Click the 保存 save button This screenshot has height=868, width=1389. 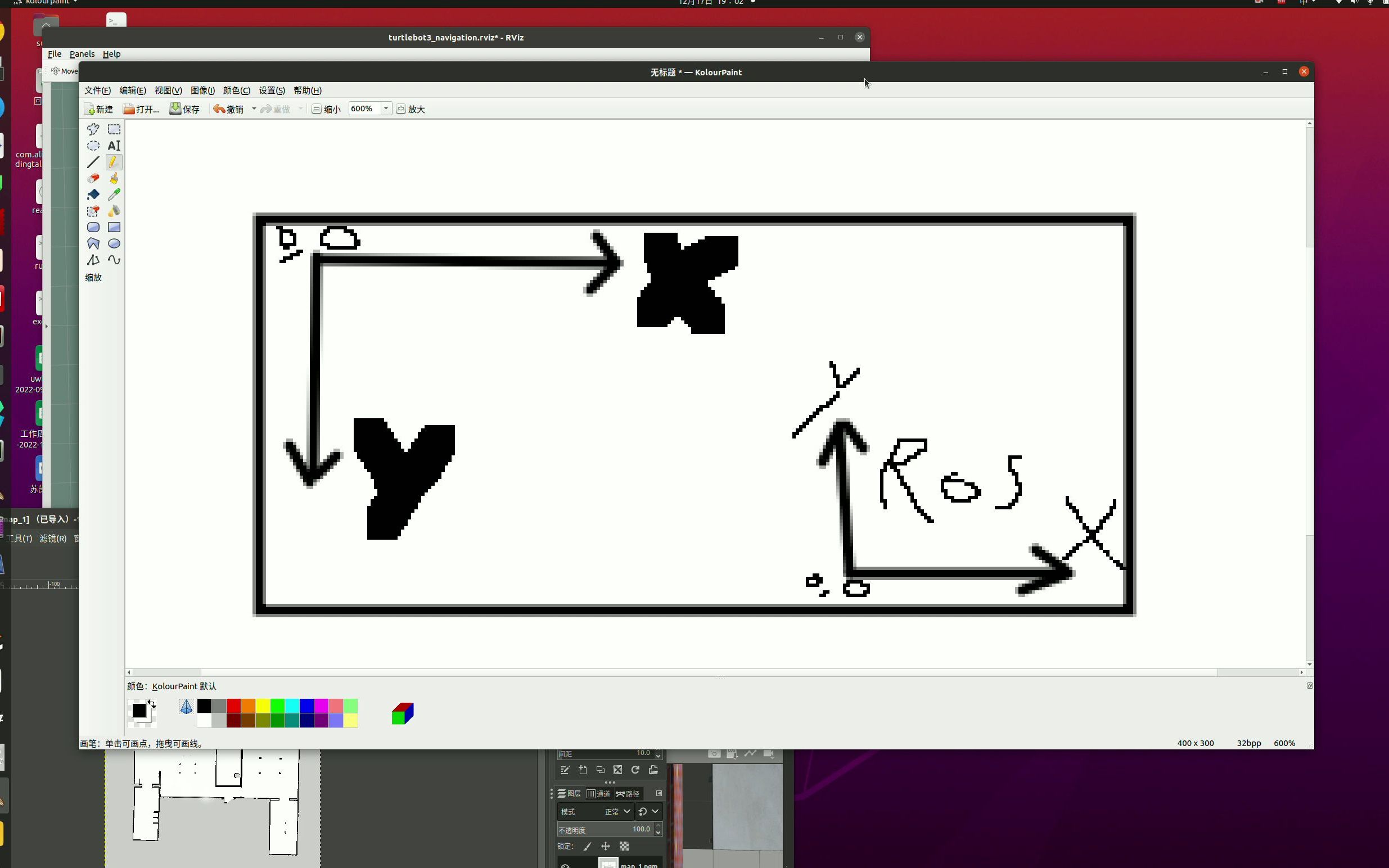click(x=184, y=109)
